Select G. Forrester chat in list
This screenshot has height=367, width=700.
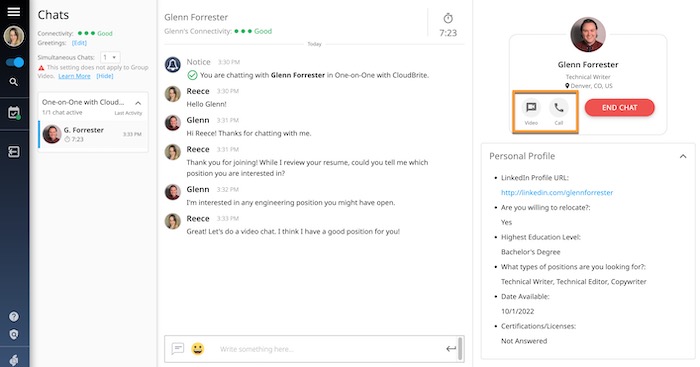click(93, 134)
